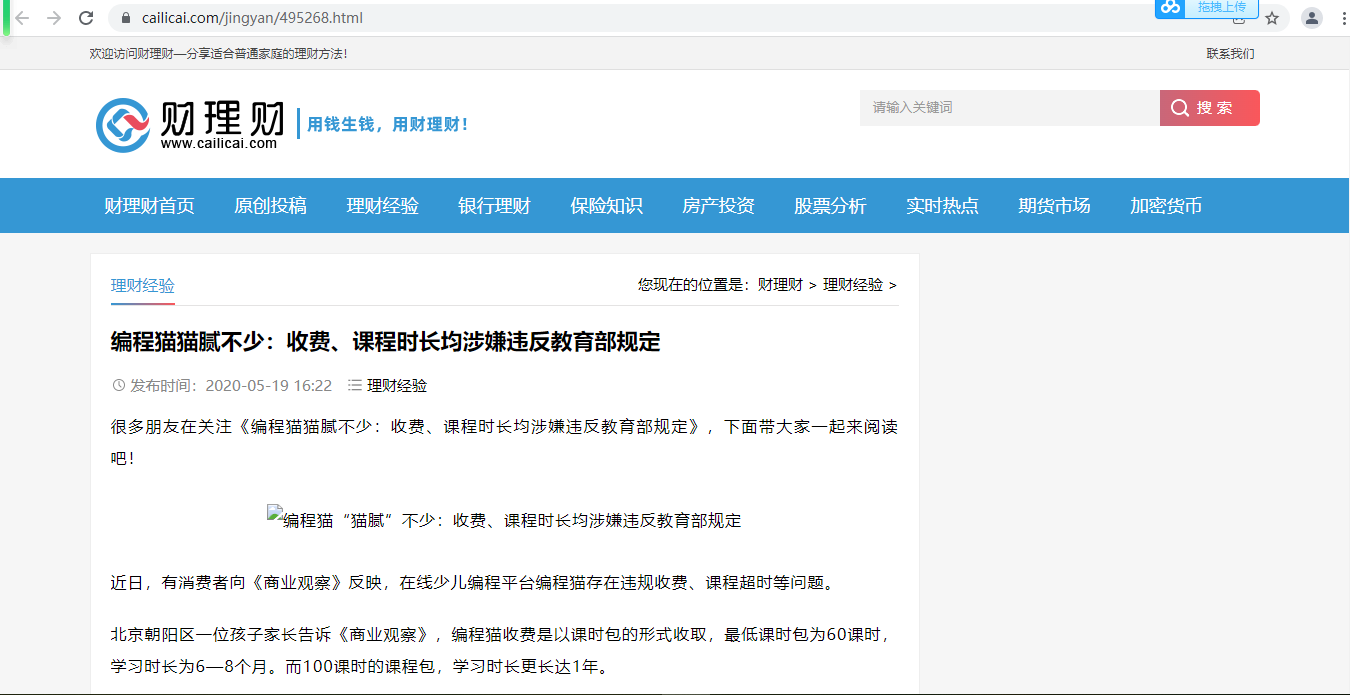
Task: Open 股票分析 navigation item
Action: pyautogui.click(x=830, y=206)
